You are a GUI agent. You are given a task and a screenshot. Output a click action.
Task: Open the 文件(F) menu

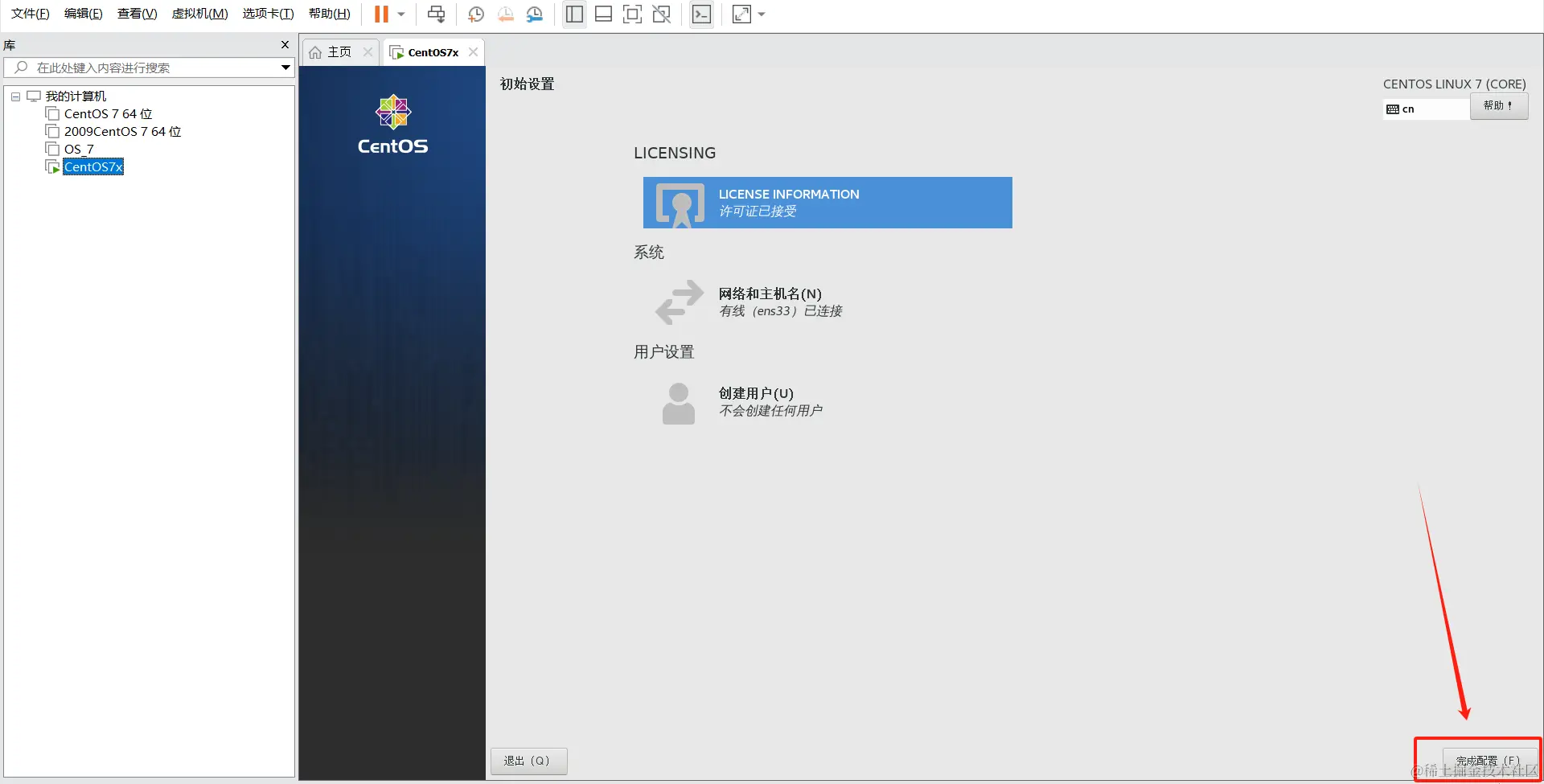point(31,14)
